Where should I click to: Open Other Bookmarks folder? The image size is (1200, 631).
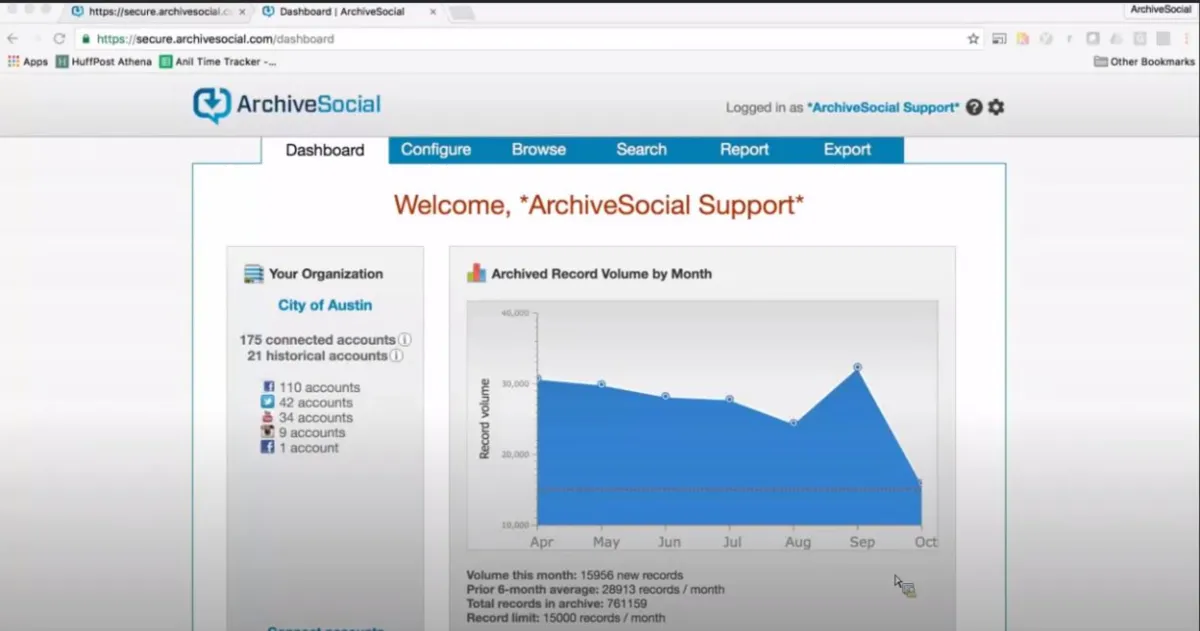[x=1144, y=62]
